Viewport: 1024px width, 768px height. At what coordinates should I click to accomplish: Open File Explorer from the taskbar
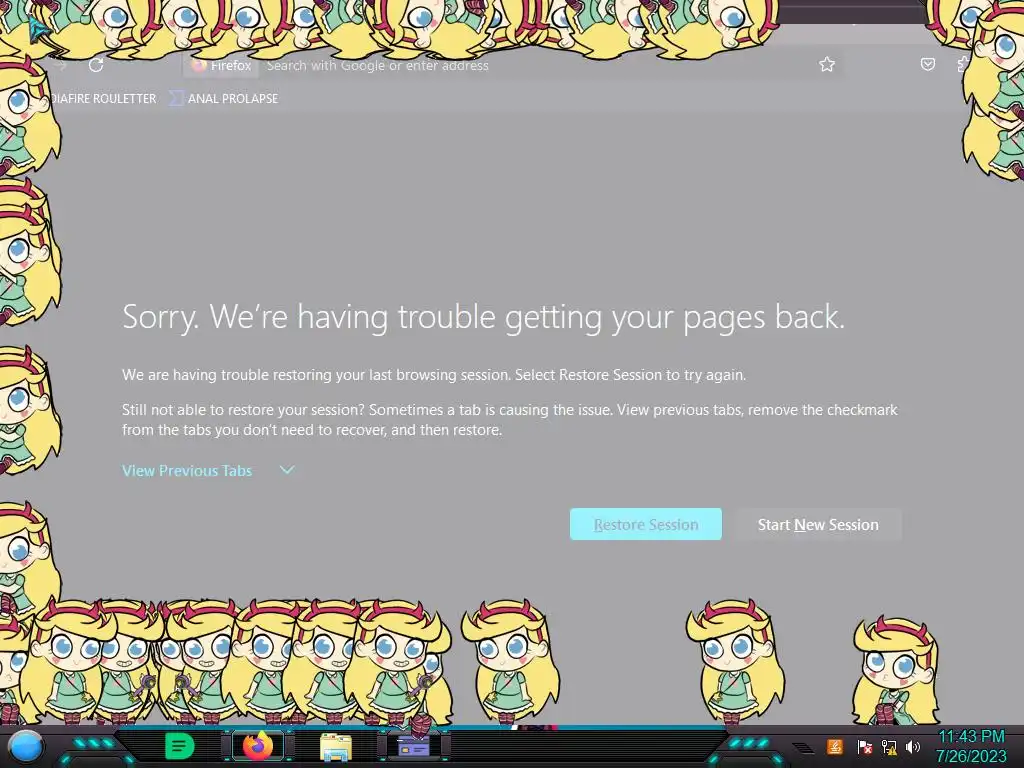[336, 746]
